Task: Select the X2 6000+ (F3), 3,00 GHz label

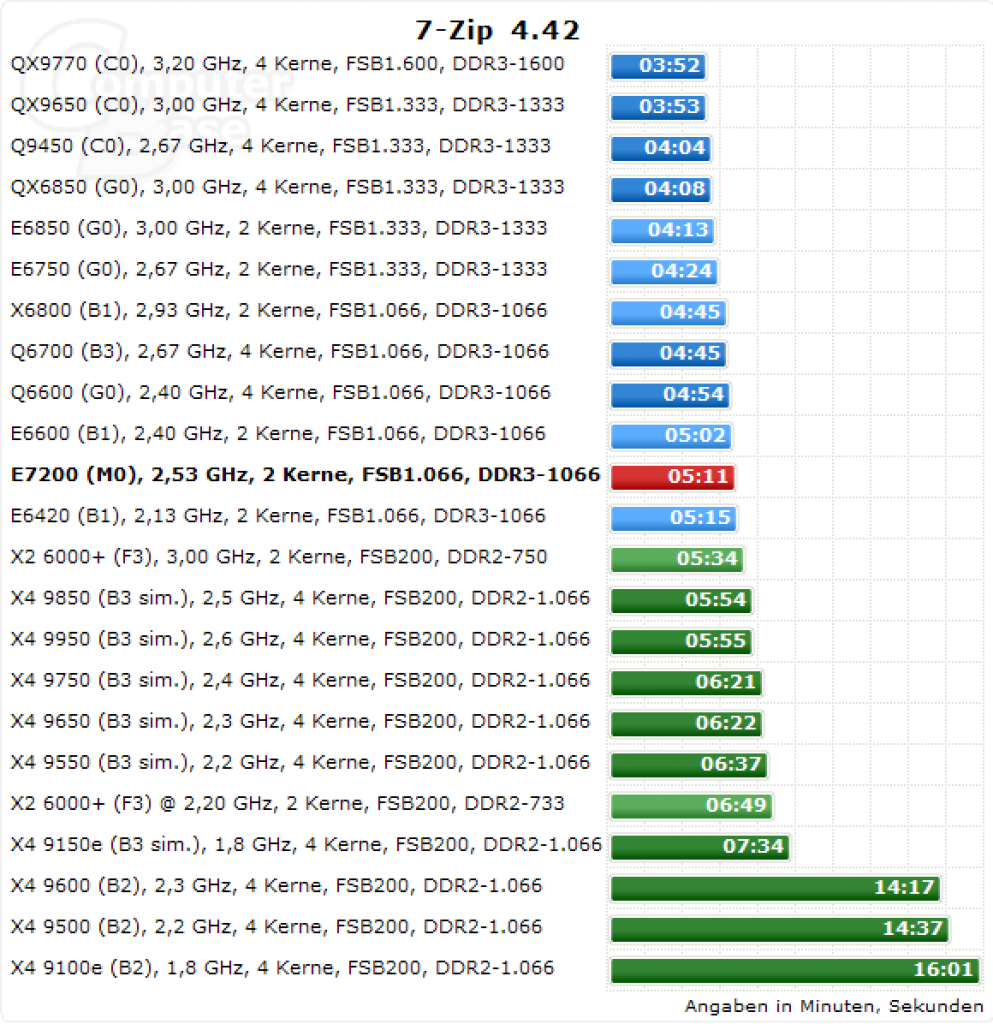Action: click(279, 558)
